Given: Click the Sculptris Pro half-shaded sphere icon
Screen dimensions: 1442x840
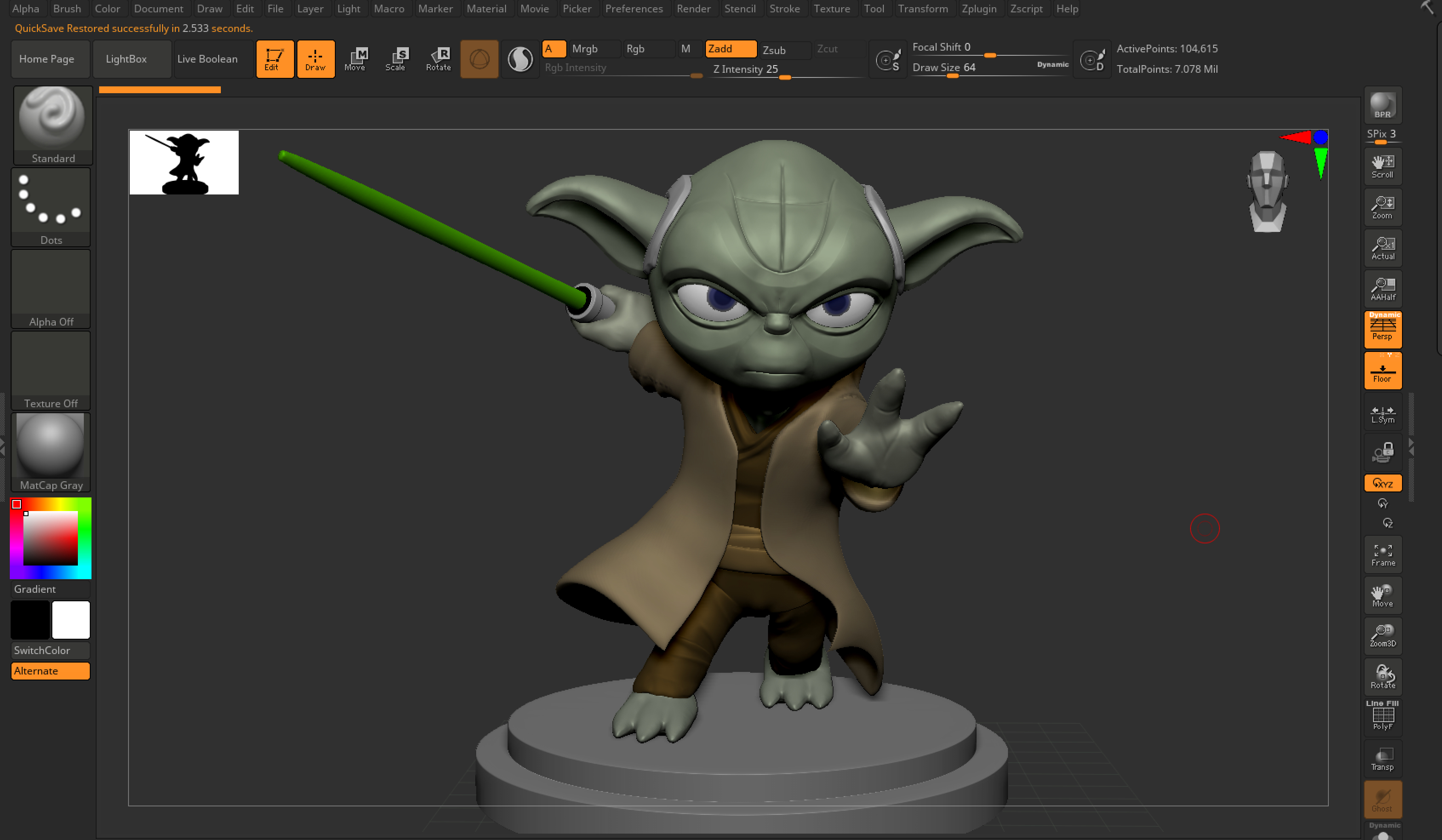Looking at the screenshot, I should [520, 59].
